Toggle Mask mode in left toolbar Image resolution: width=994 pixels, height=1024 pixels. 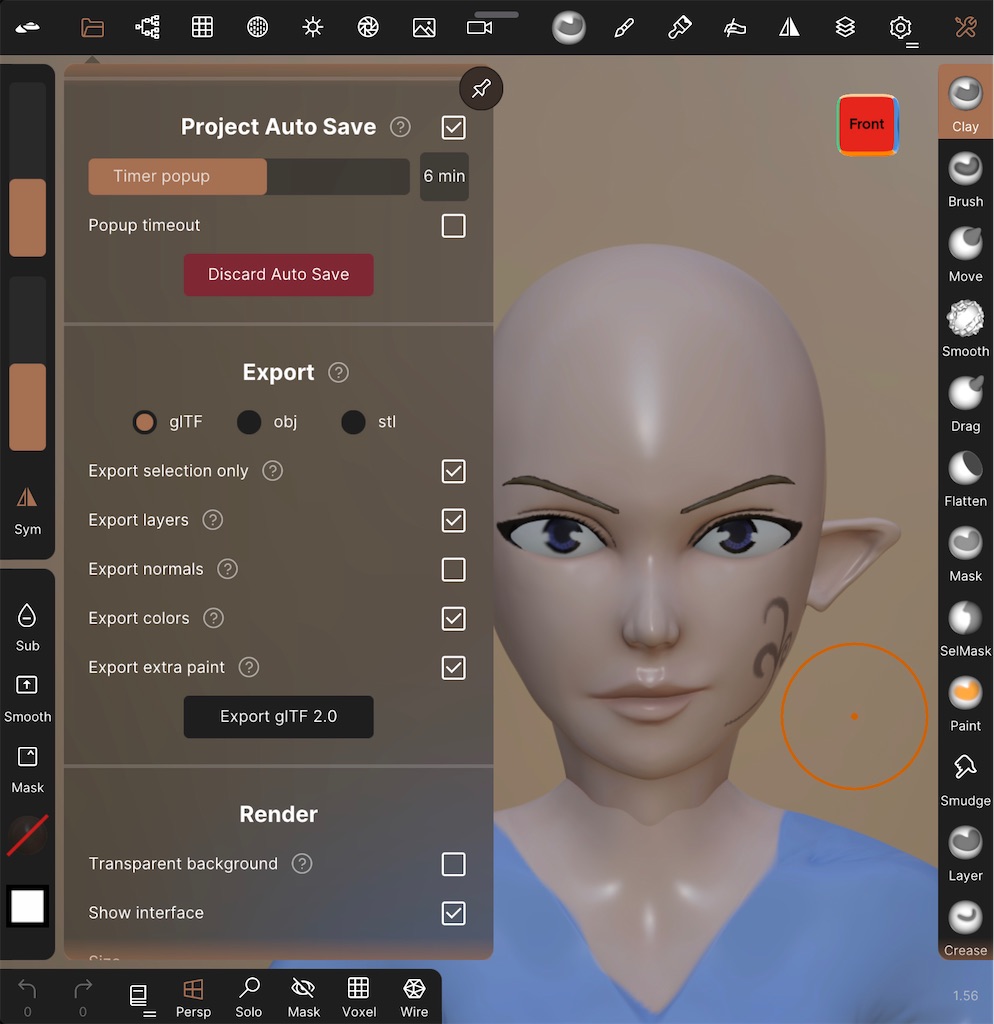coord(27,770)
